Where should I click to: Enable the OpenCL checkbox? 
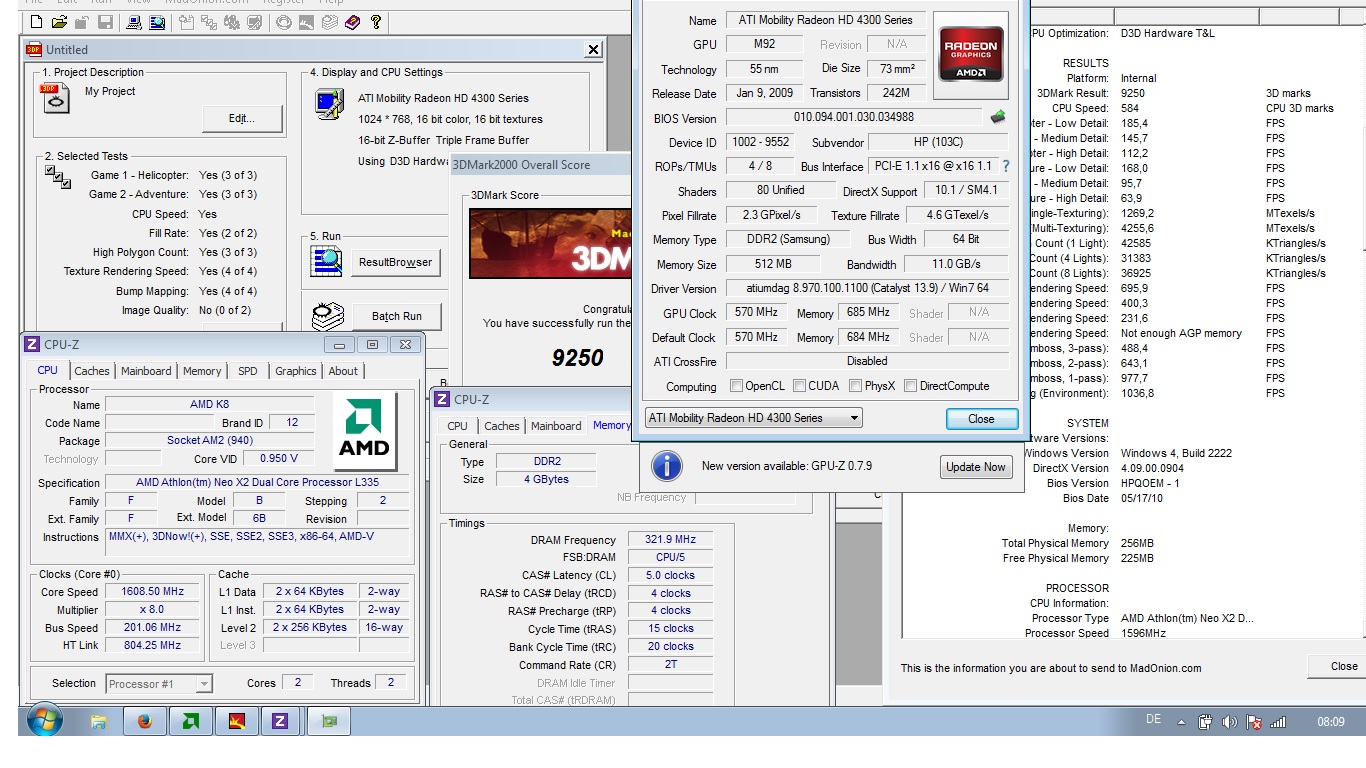[x=736, y=386]
